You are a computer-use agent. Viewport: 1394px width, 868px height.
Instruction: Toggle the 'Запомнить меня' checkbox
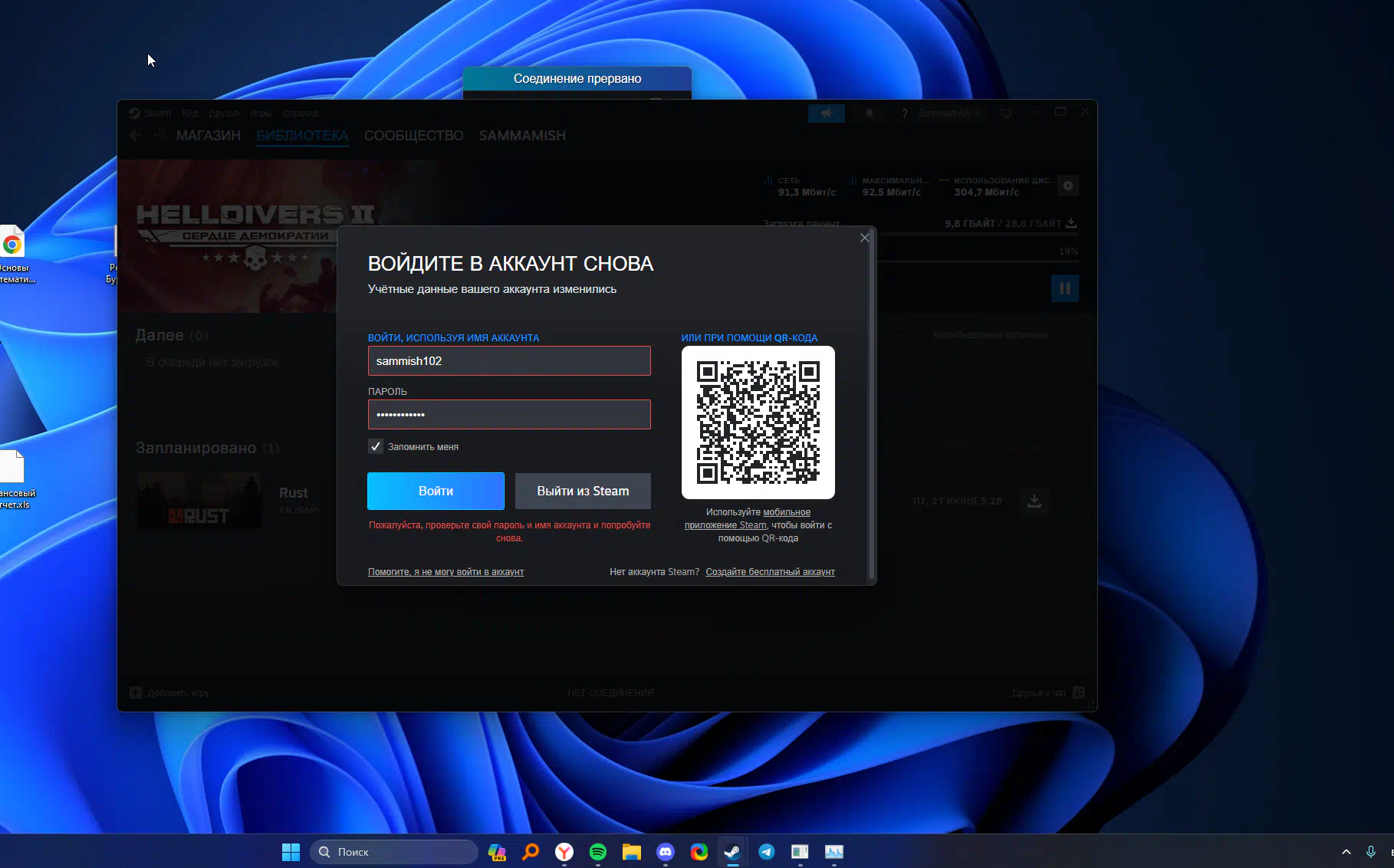(x=376, y=446)
